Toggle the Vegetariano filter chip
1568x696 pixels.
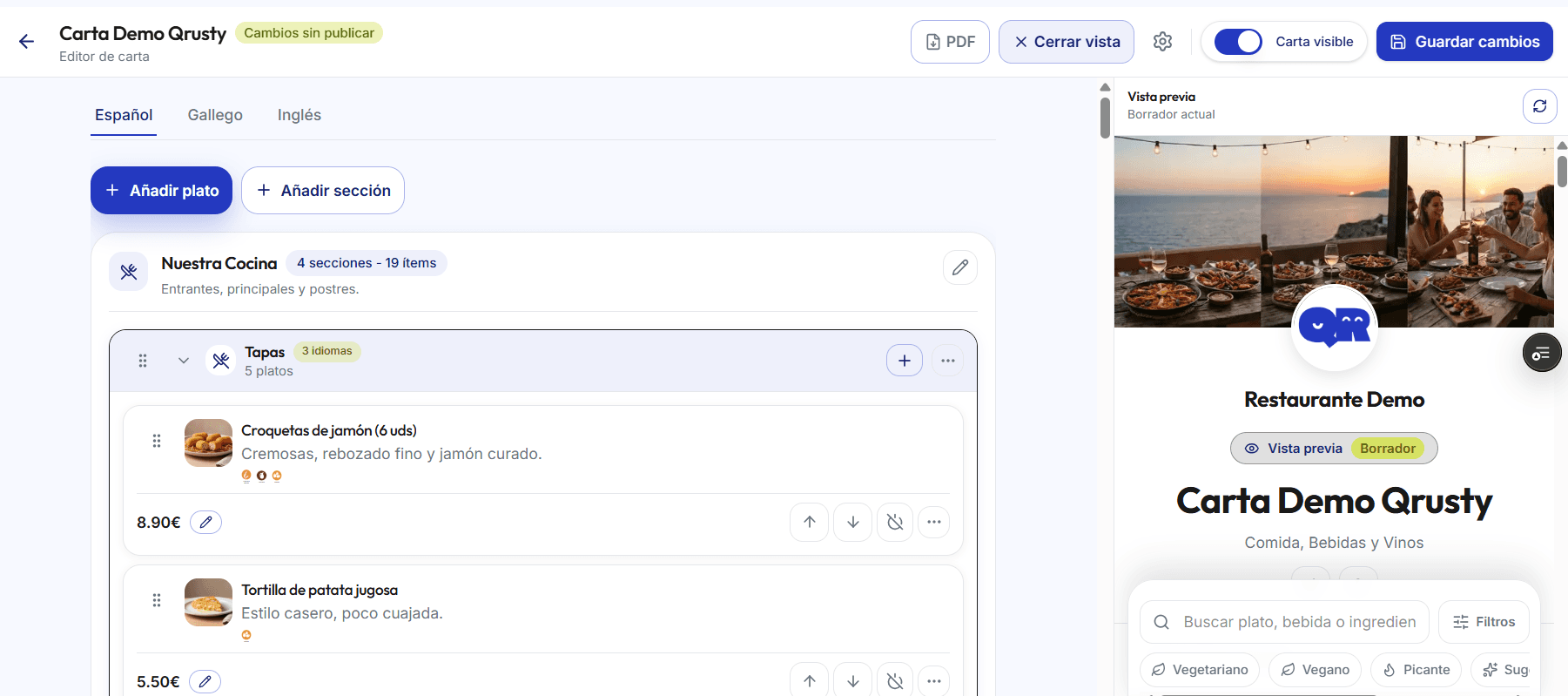(1200, 670)
